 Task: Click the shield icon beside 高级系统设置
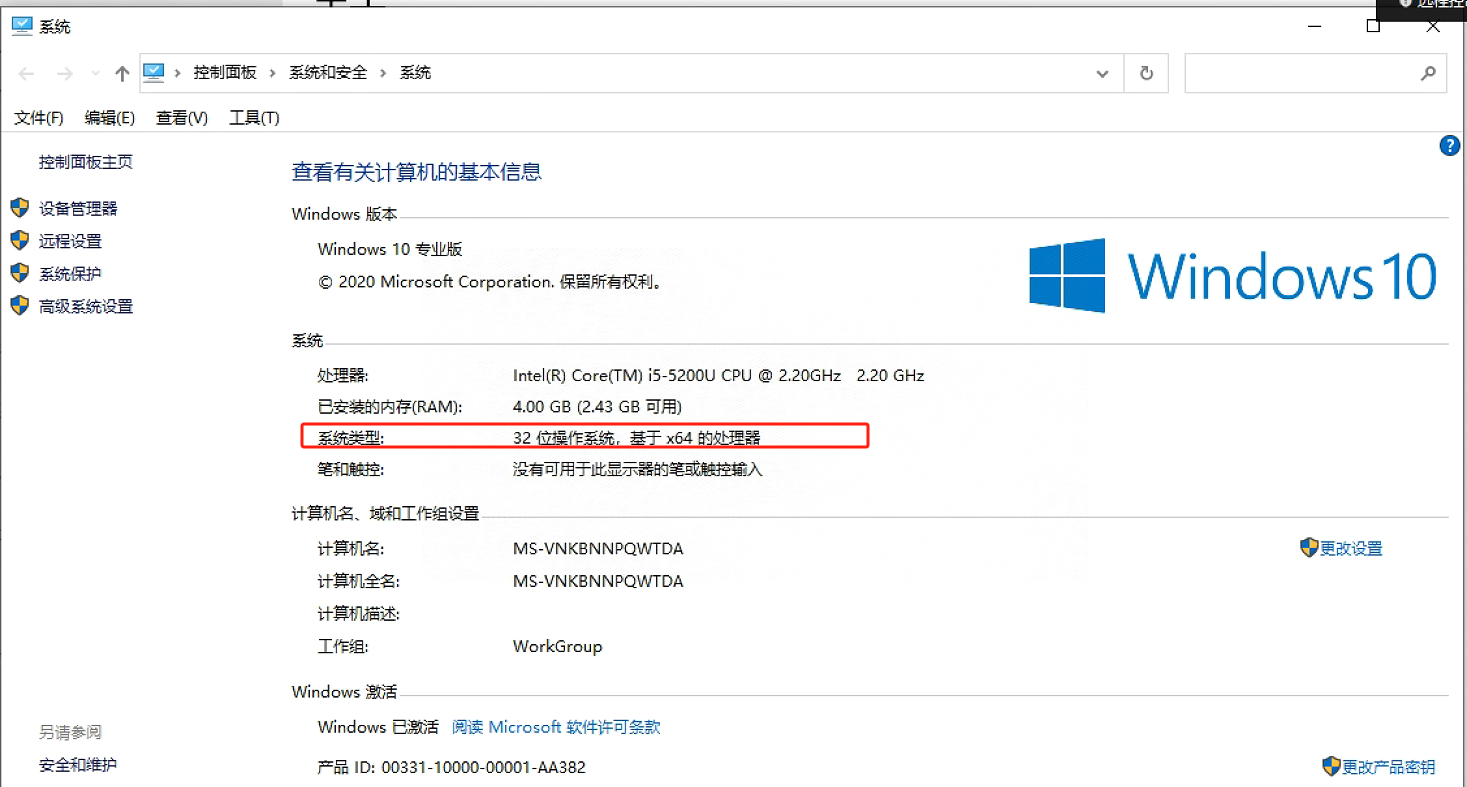(19, 306)
